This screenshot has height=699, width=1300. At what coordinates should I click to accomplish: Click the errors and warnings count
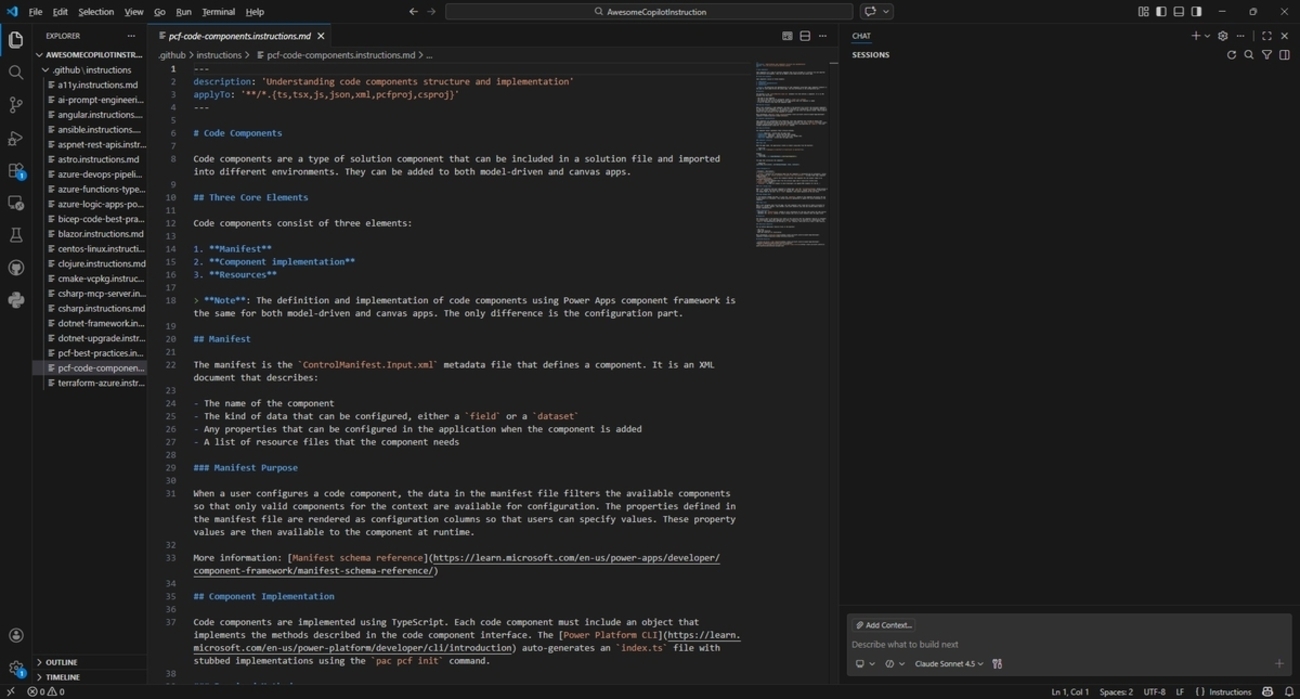pyautogui.click(x=46, y=692)
